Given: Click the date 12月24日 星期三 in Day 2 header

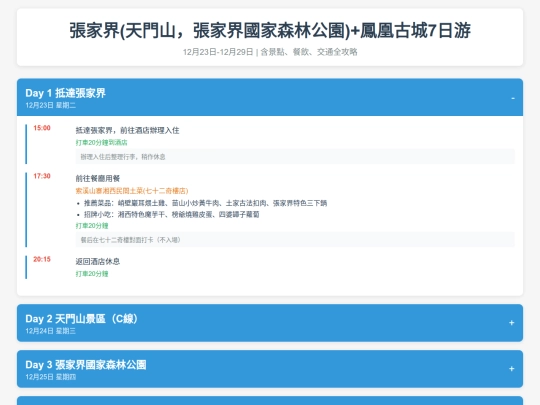Looking at the screenshot, I should pos(51,331).
